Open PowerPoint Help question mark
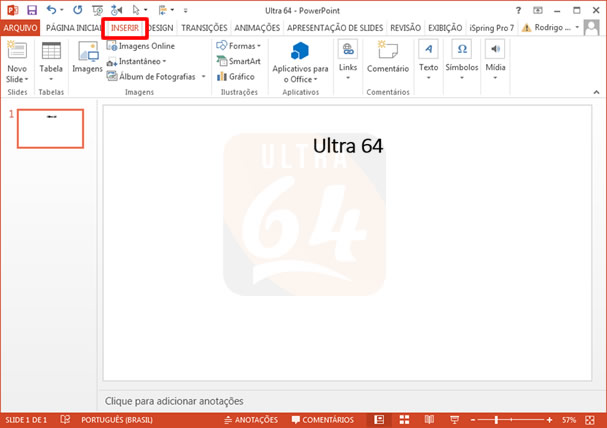 (x=518, y=10)
